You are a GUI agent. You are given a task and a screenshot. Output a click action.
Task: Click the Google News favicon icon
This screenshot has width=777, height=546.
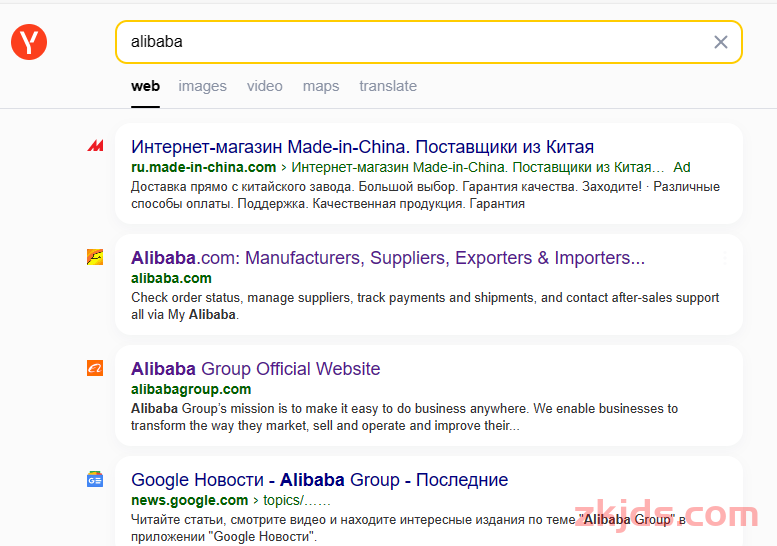(95, 479)
